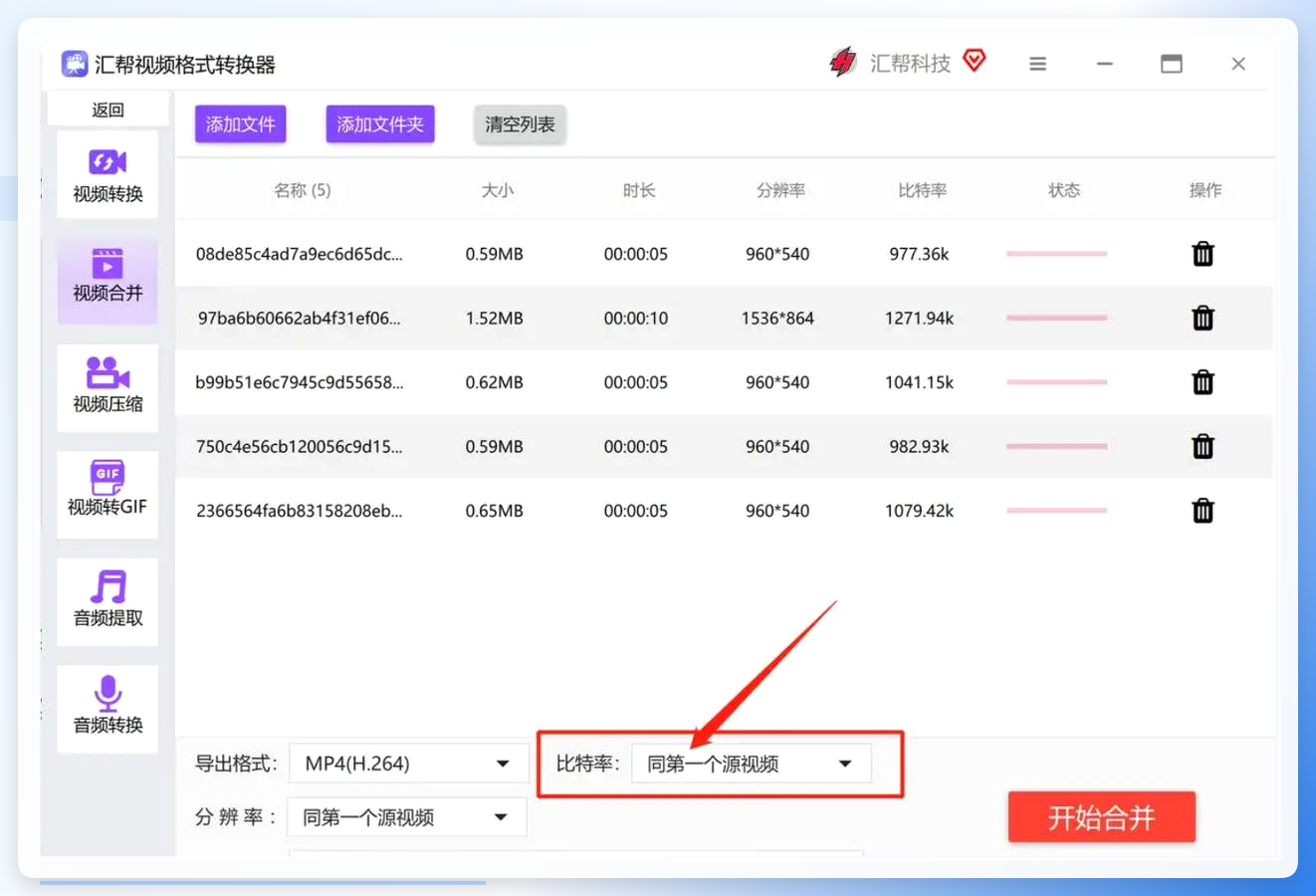Select the 视频合并 video merge tool

(108, 281)
